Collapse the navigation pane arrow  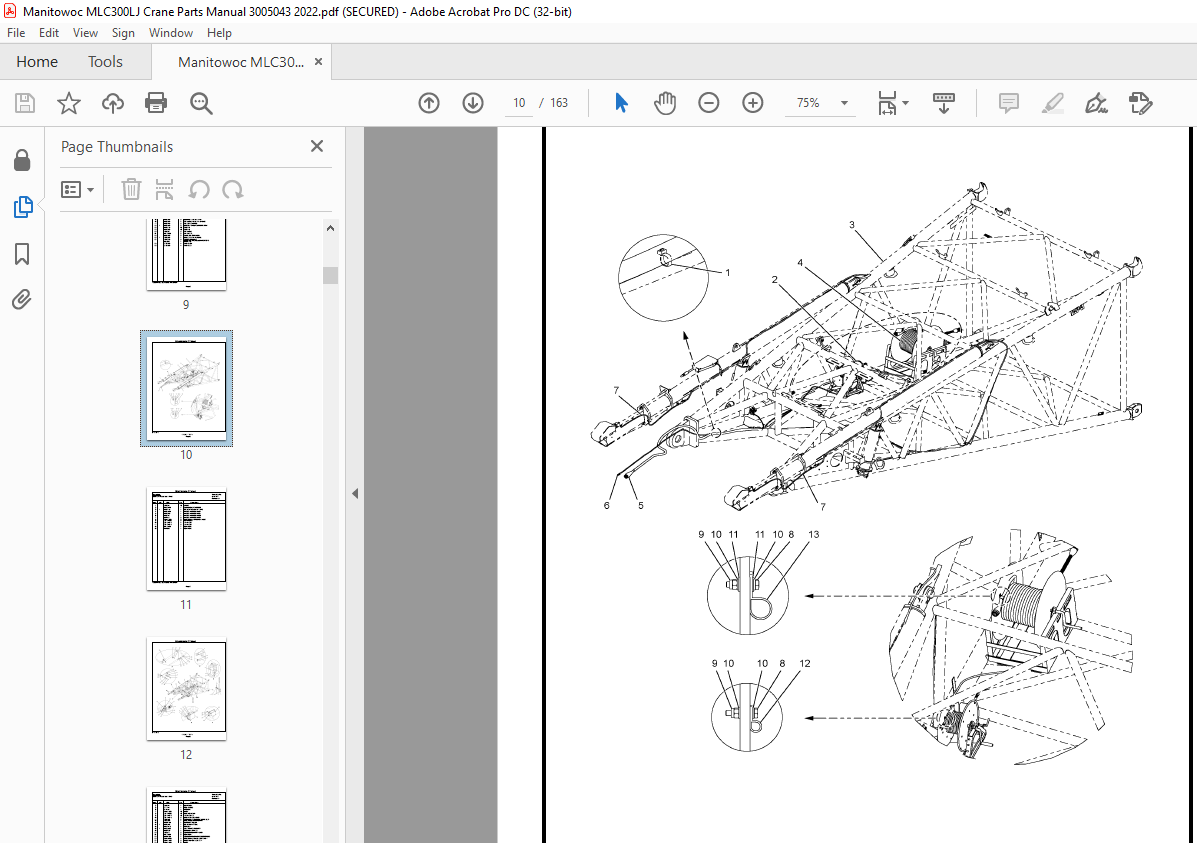pyautogui.click(x=355, y=493)
